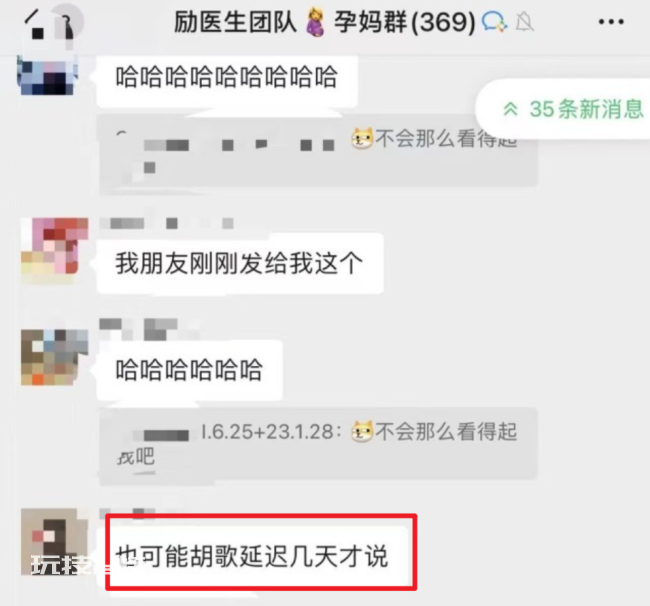Tap the blue chat bubble icon in title
The image size is (650, 606).
pos(495,22)
